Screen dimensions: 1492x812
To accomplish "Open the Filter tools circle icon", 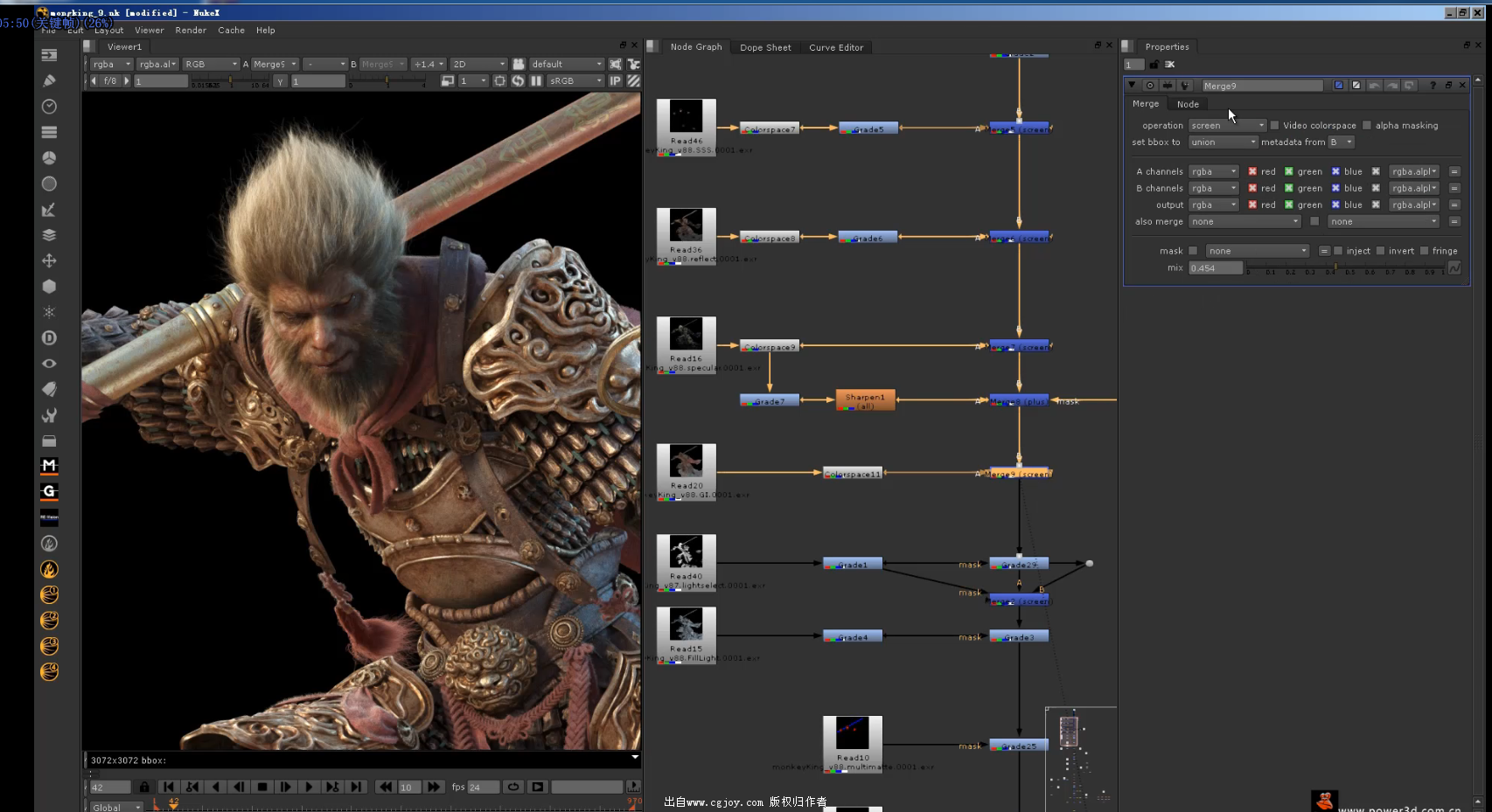I will point(49,184).
